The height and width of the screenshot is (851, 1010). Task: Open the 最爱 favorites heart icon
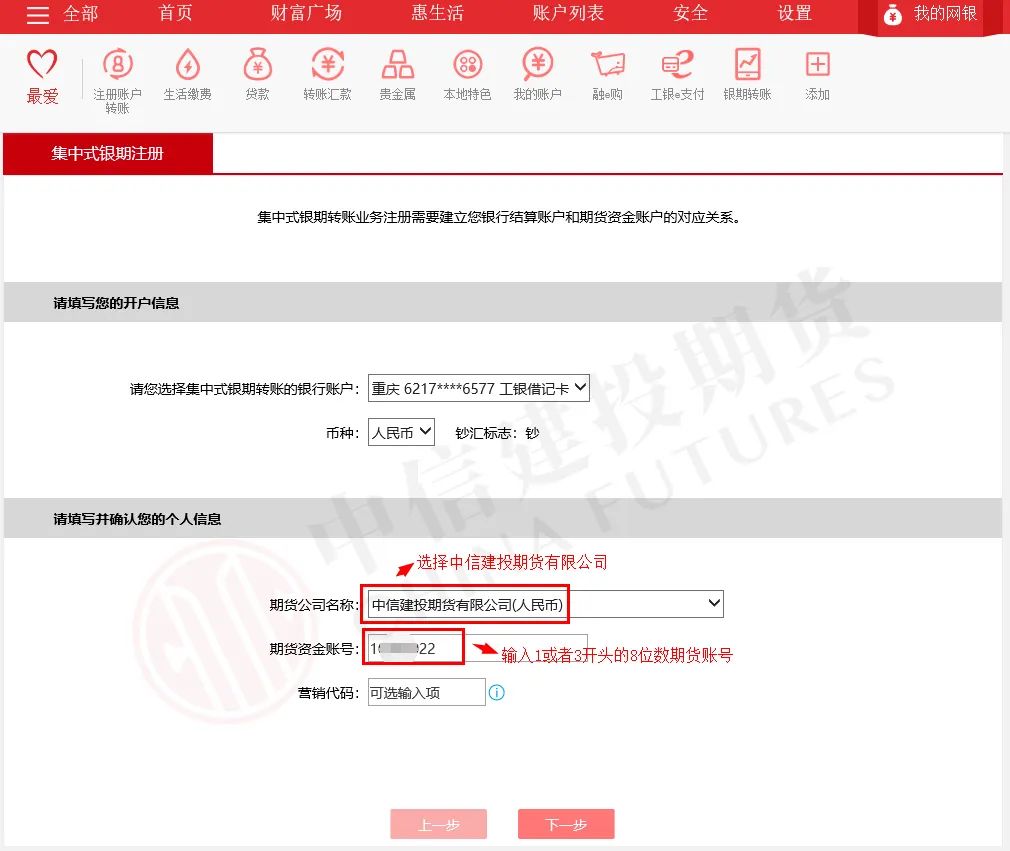(x=42, y=64)
